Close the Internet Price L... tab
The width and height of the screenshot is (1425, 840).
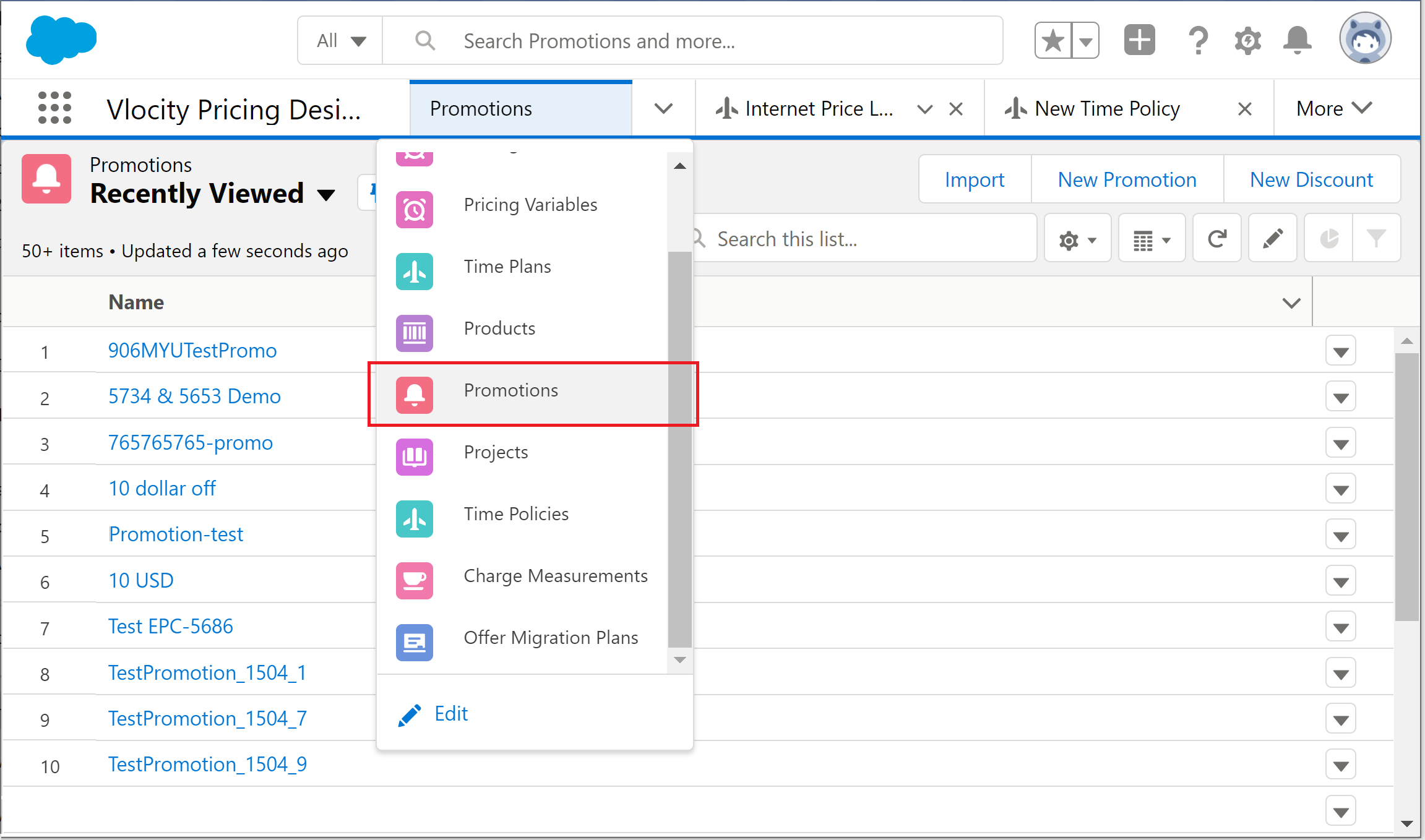(x=956, y=109)
